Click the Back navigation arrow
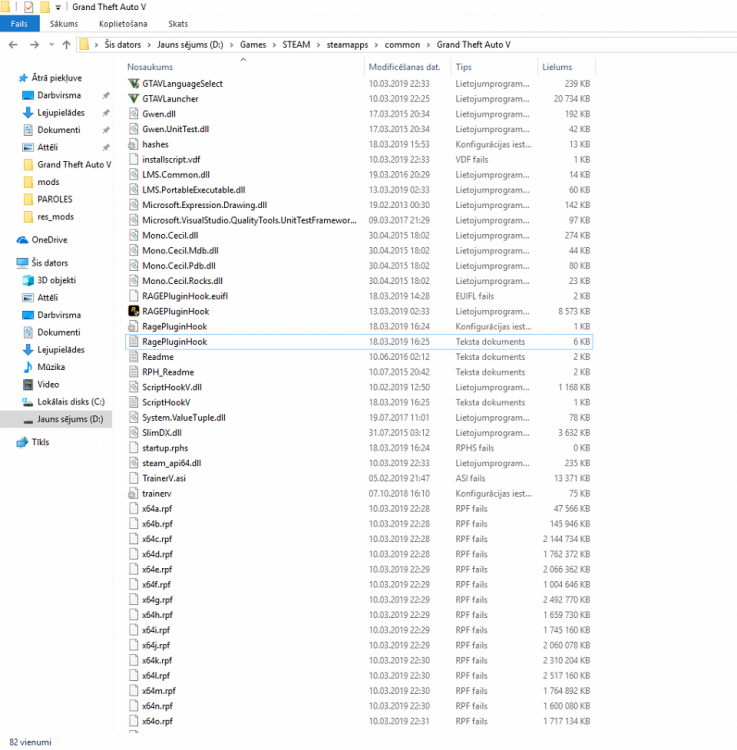737x750 pixels. (x=13, y=45)
